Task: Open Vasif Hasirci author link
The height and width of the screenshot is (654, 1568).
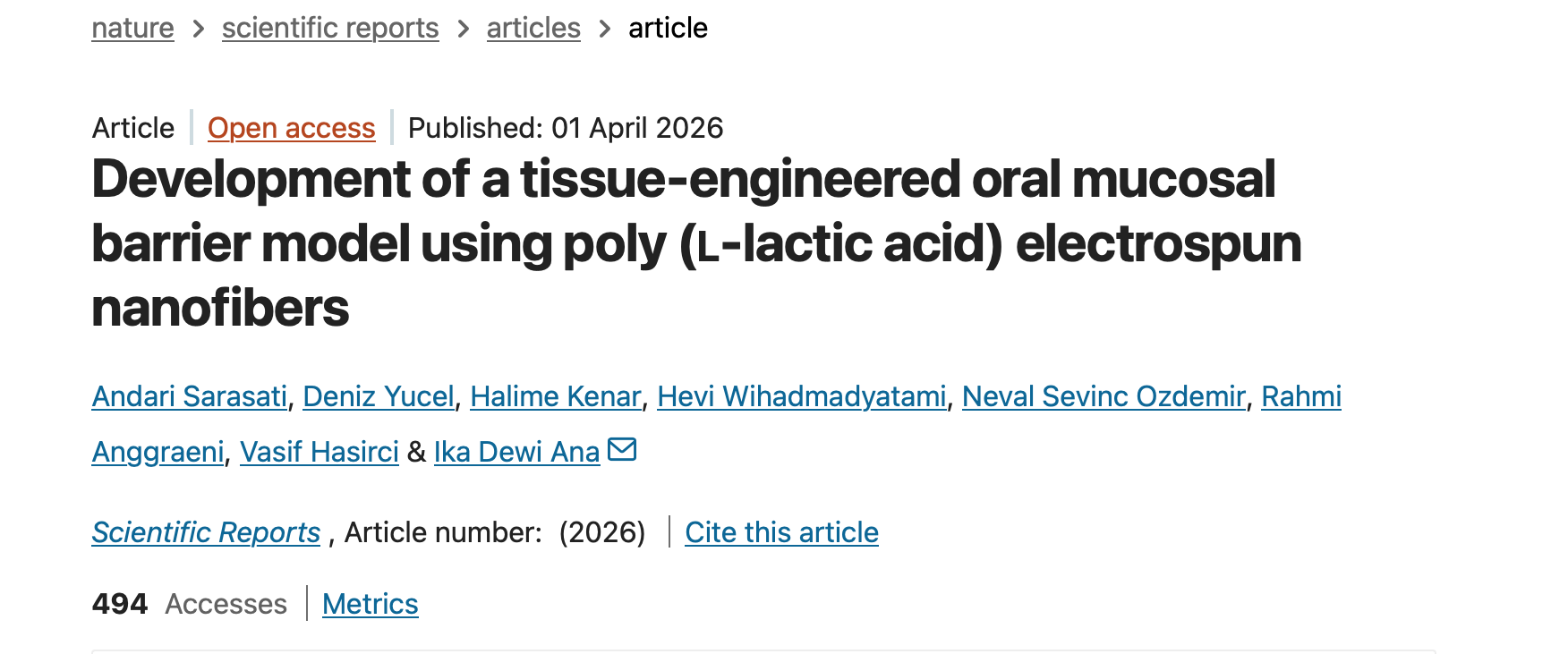Action: pos(320,452)
